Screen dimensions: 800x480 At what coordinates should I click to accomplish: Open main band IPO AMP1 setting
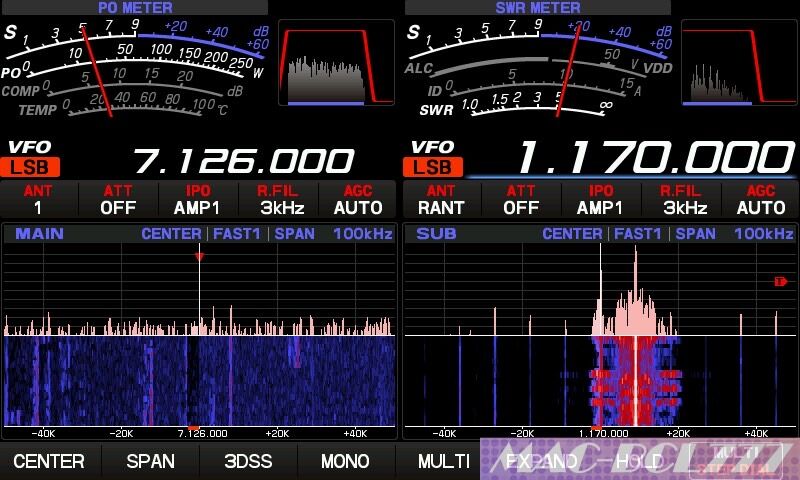pyautogui.click(x=197, y=199)
